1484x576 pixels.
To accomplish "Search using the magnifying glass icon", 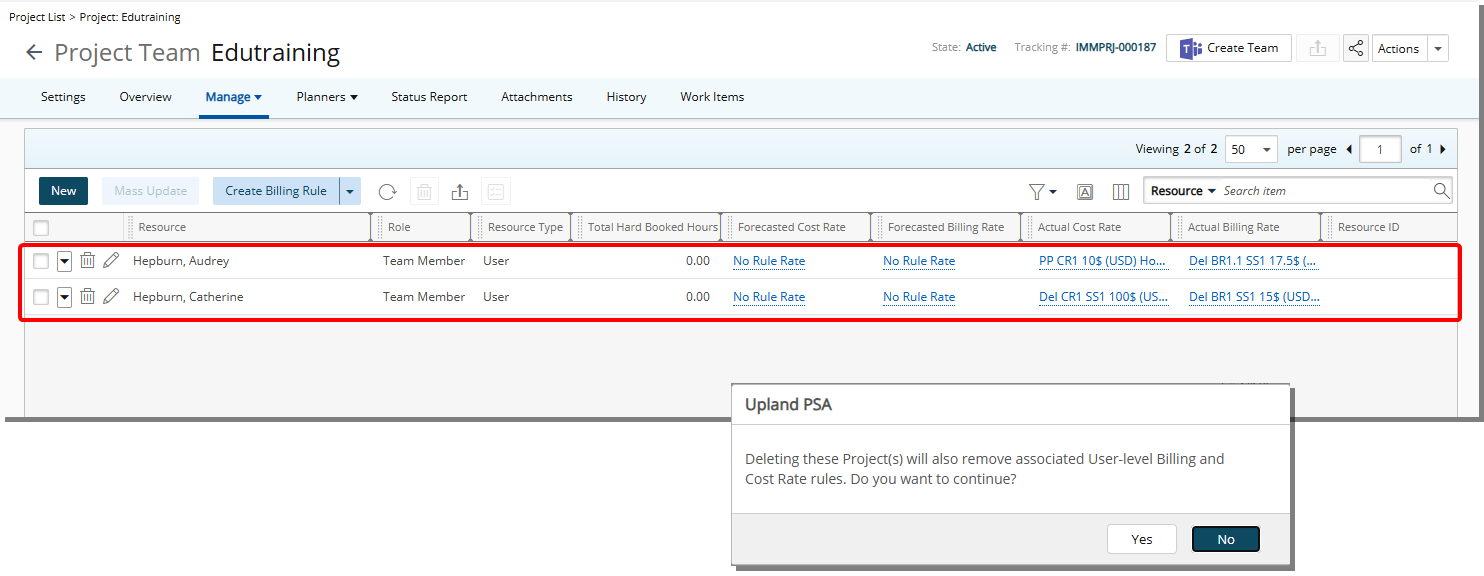I will point(1441,190).
